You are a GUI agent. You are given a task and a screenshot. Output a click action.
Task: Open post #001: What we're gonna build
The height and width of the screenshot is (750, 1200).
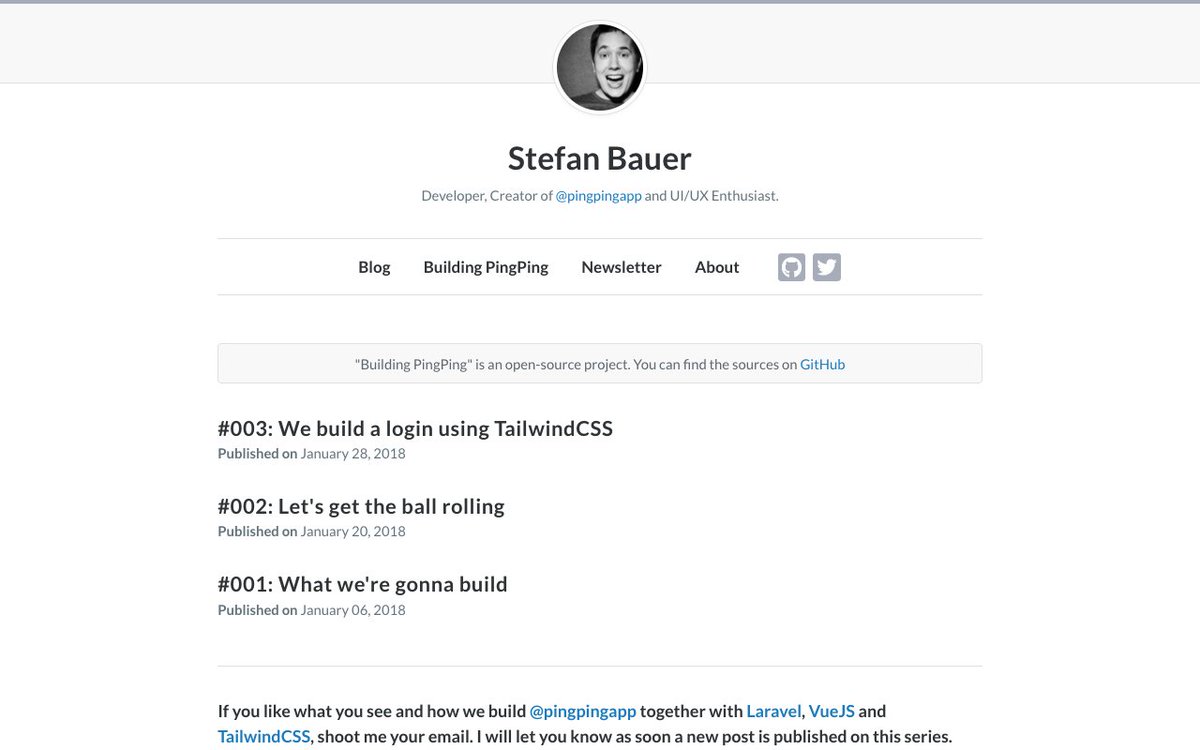[x=363, y=584]
